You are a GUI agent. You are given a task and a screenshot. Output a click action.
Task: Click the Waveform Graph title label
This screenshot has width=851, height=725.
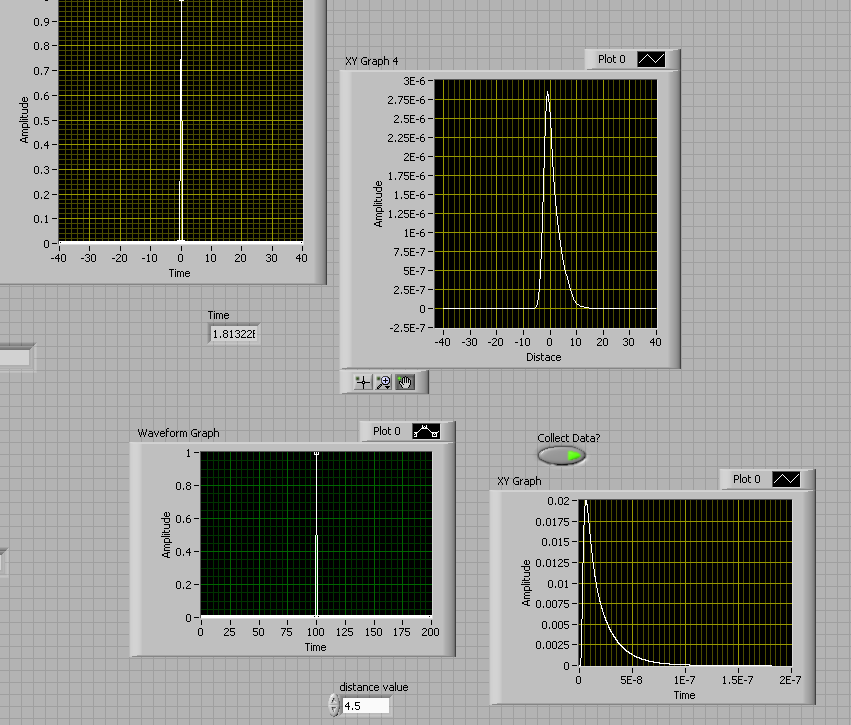178,433
